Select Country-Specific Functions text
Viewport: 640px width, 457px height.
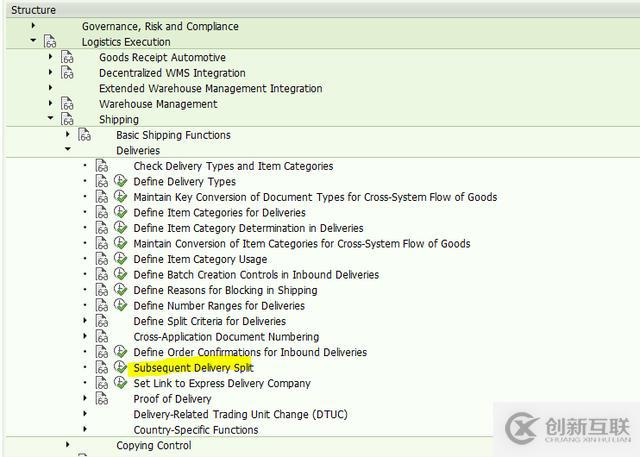tap(196, 430)
